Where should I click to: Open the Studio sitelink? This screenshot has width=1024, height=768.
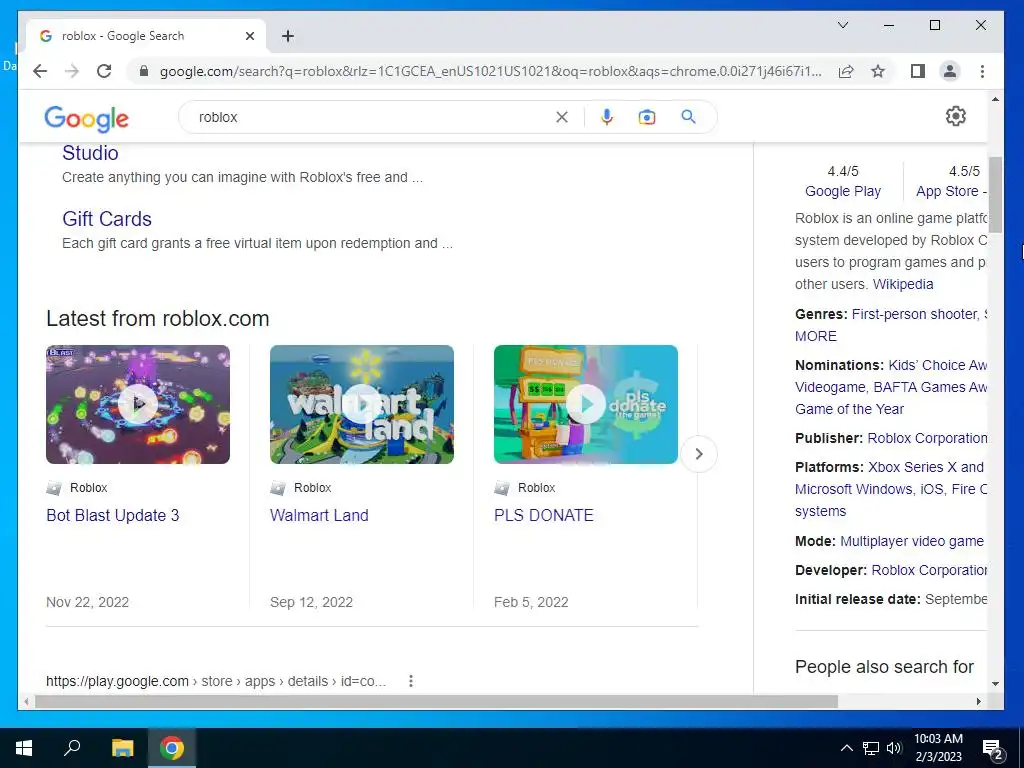90,153
